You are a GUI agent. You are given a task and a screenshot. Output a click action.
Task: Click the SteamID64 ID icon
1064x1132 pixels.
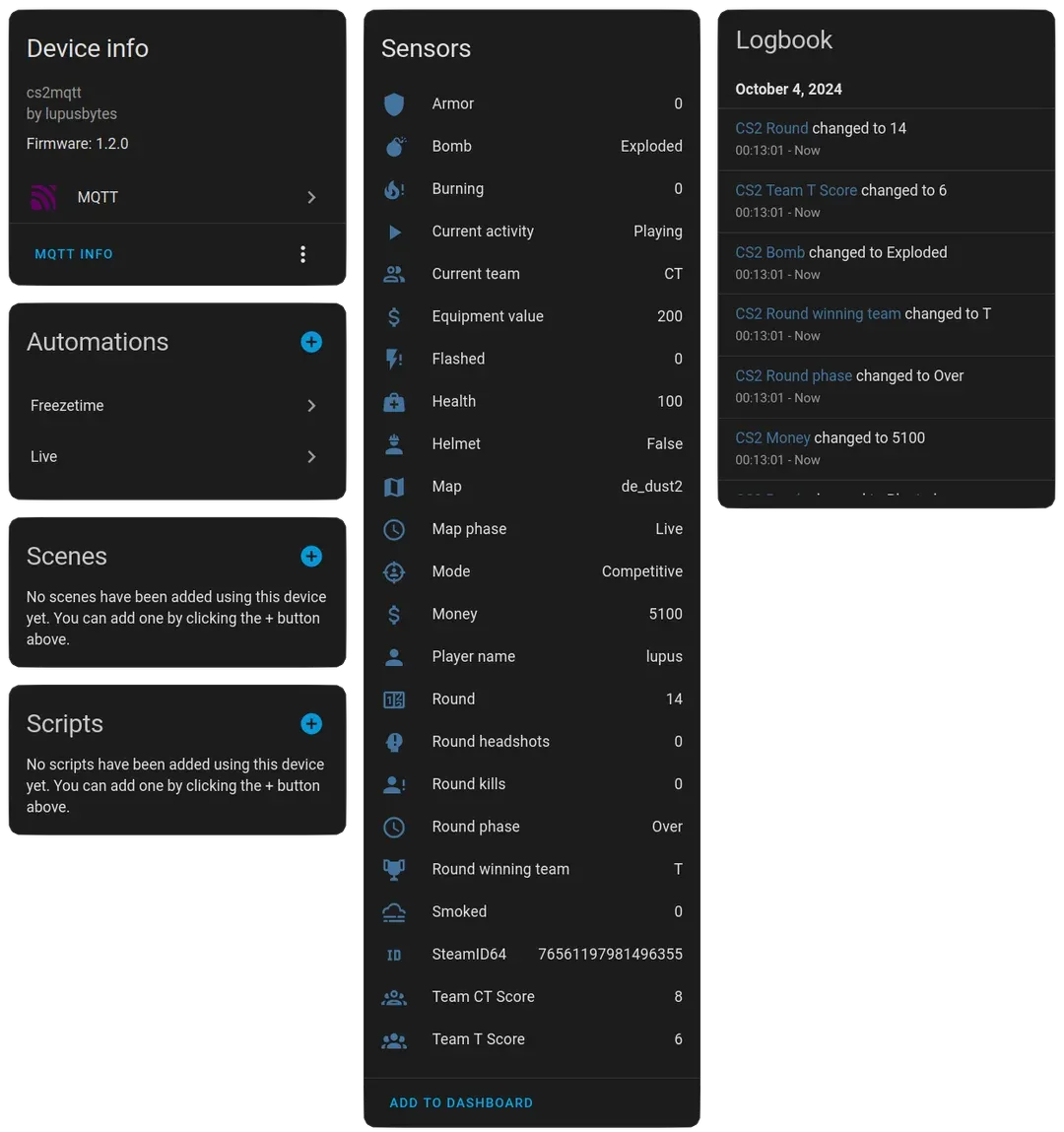click(x=394, y=955)
